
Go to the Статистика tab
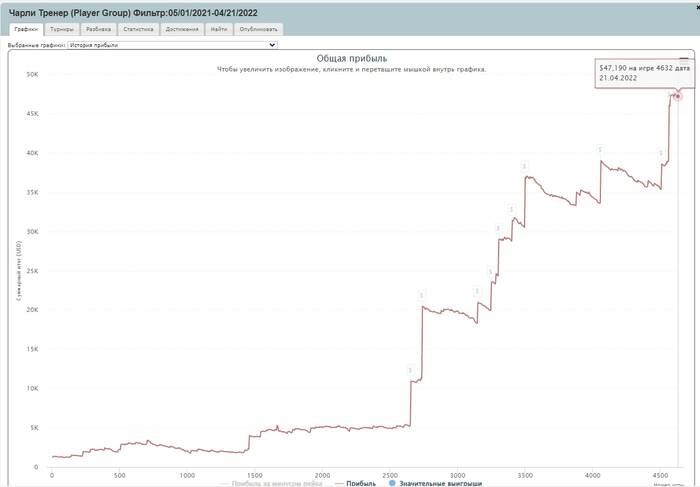click(x=138, y=29)
